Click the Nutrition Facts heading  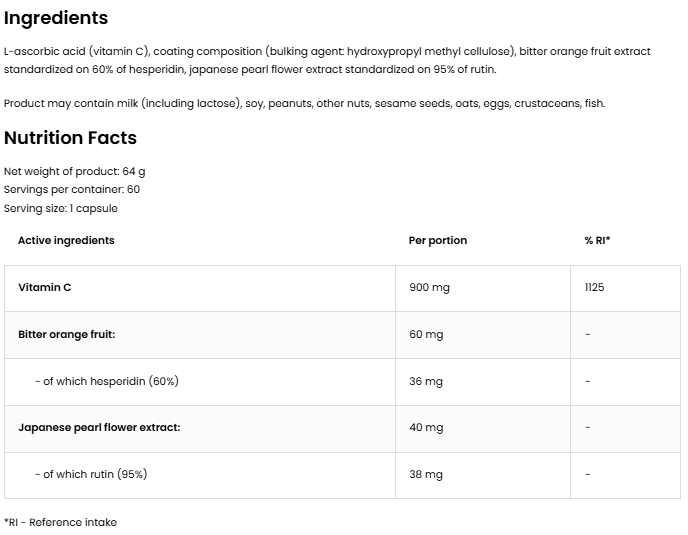(70, 138)
